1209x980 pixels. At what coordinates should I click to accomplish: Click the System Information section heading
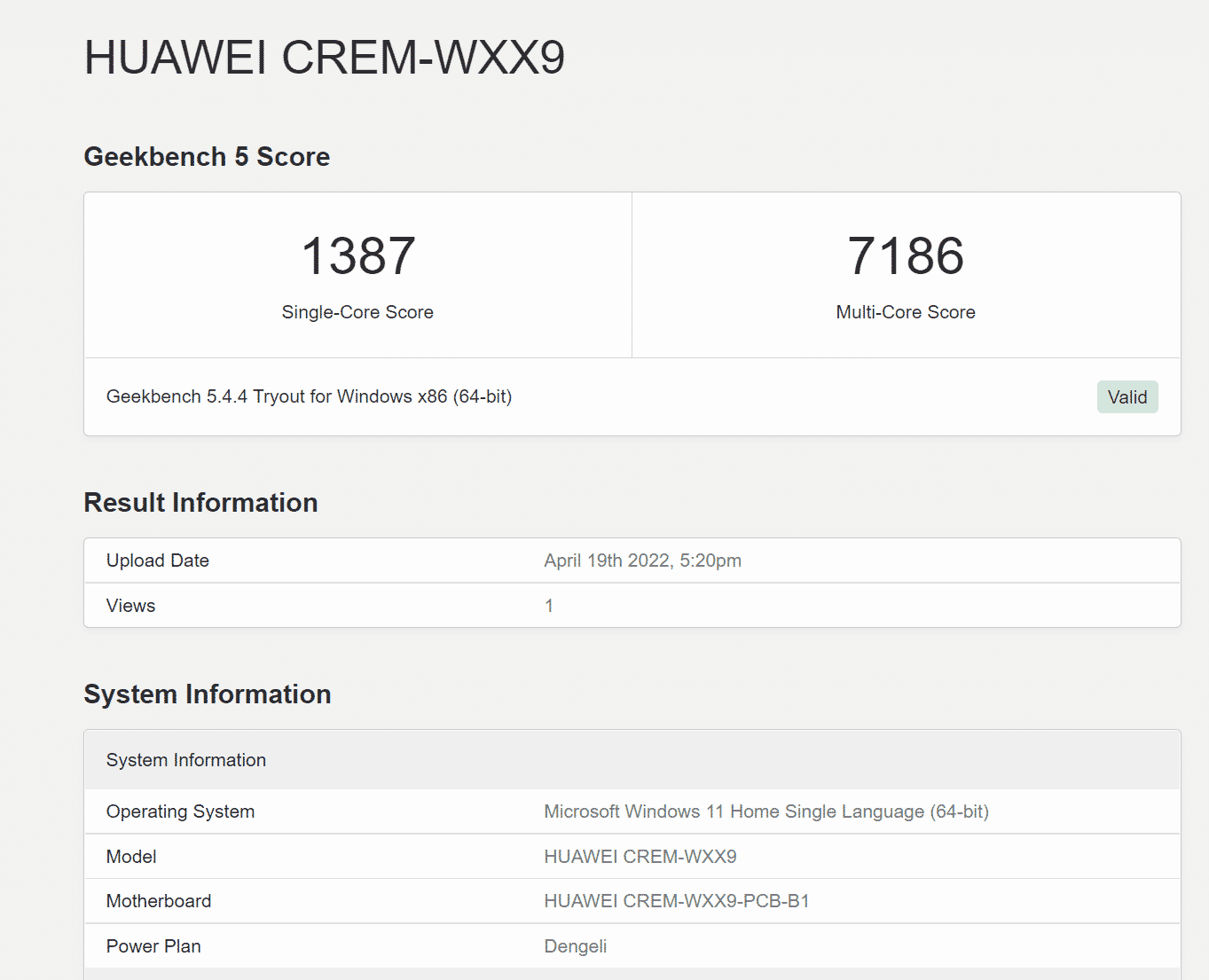click(207, 694)
